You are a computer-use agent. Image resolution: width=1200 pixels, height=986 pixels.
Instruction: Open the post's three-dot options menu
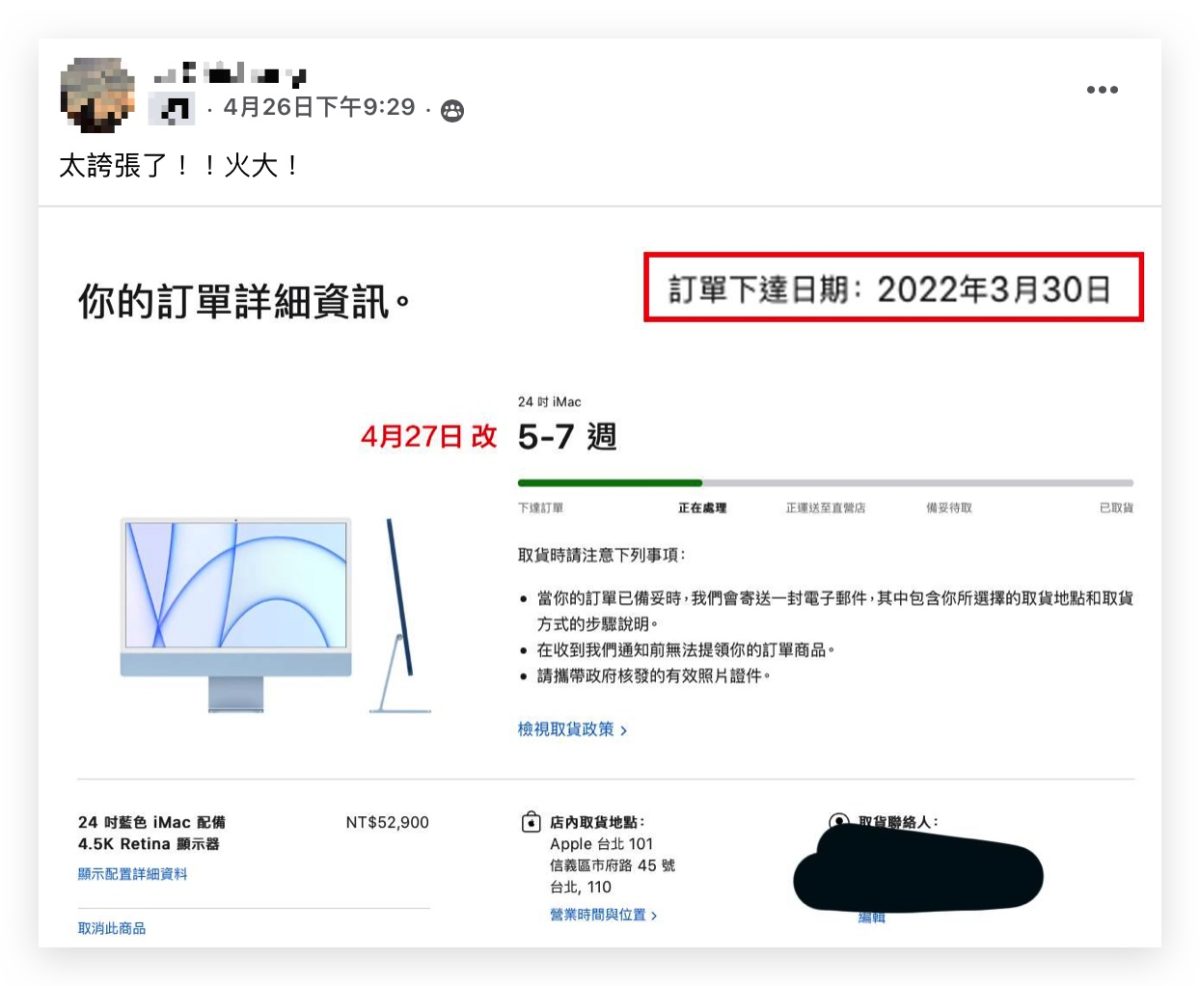point(1102,90)
